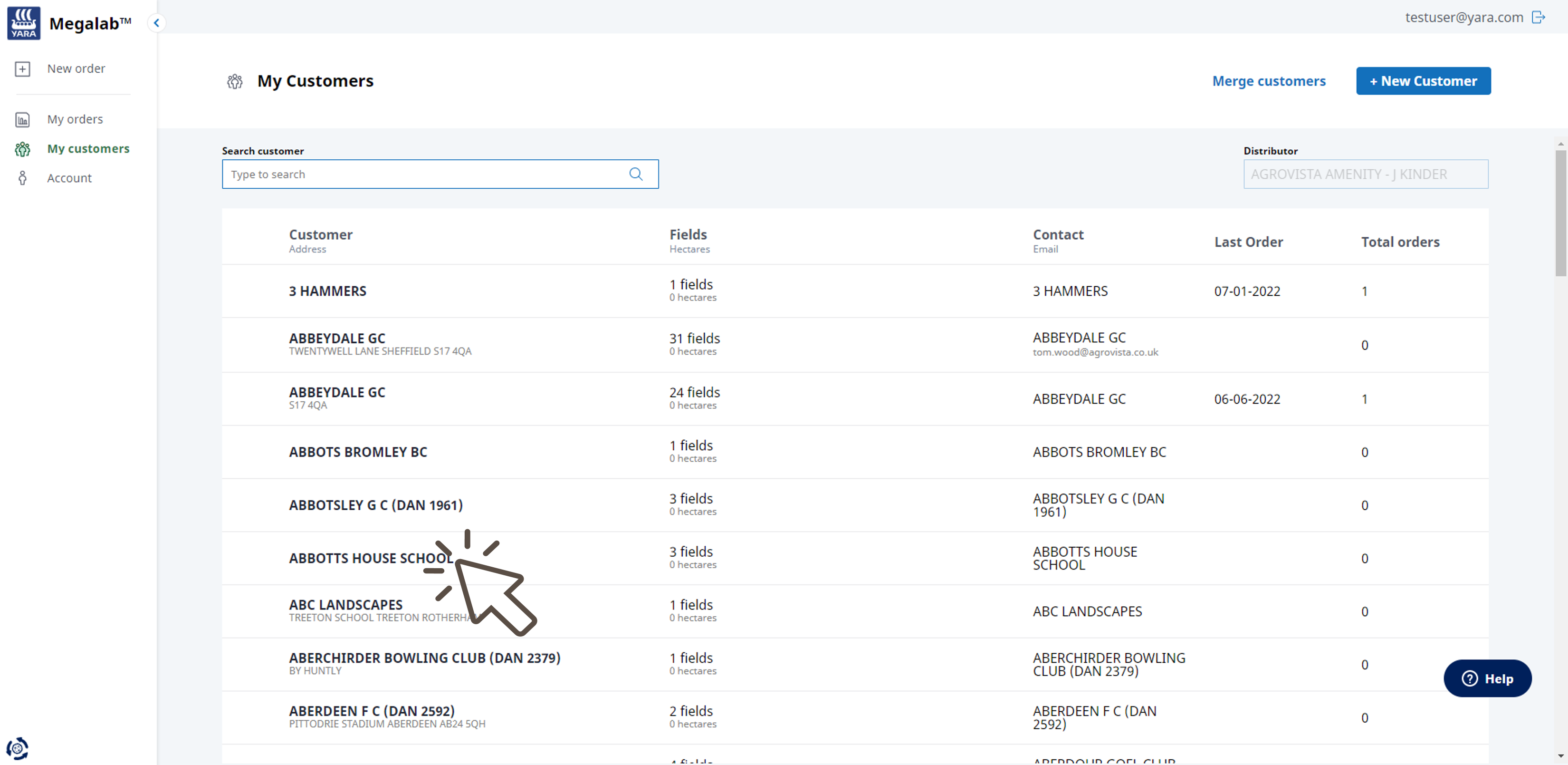
Task: Select My orders menu item
Action: pyautogui.click(x=75, y=119)
